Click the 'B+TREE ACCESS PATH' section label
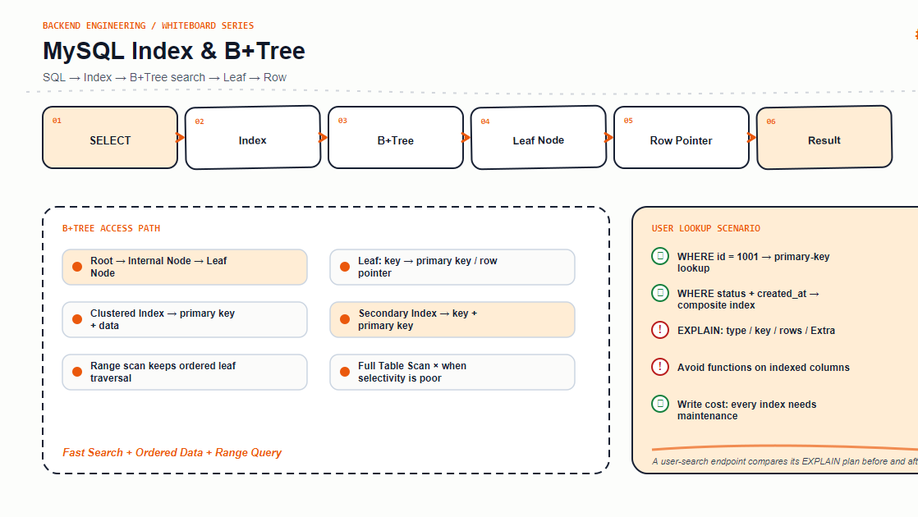Viewport: 918px width, 517px height. tap(111, 228)
